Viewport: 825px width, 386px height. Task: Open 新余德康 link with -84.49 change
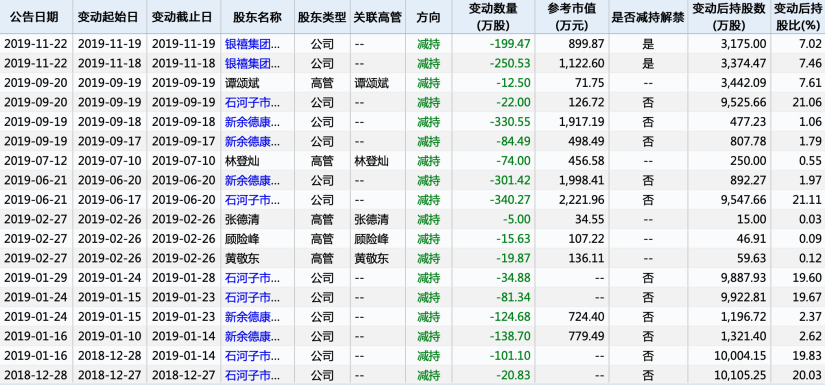[252, 141]
